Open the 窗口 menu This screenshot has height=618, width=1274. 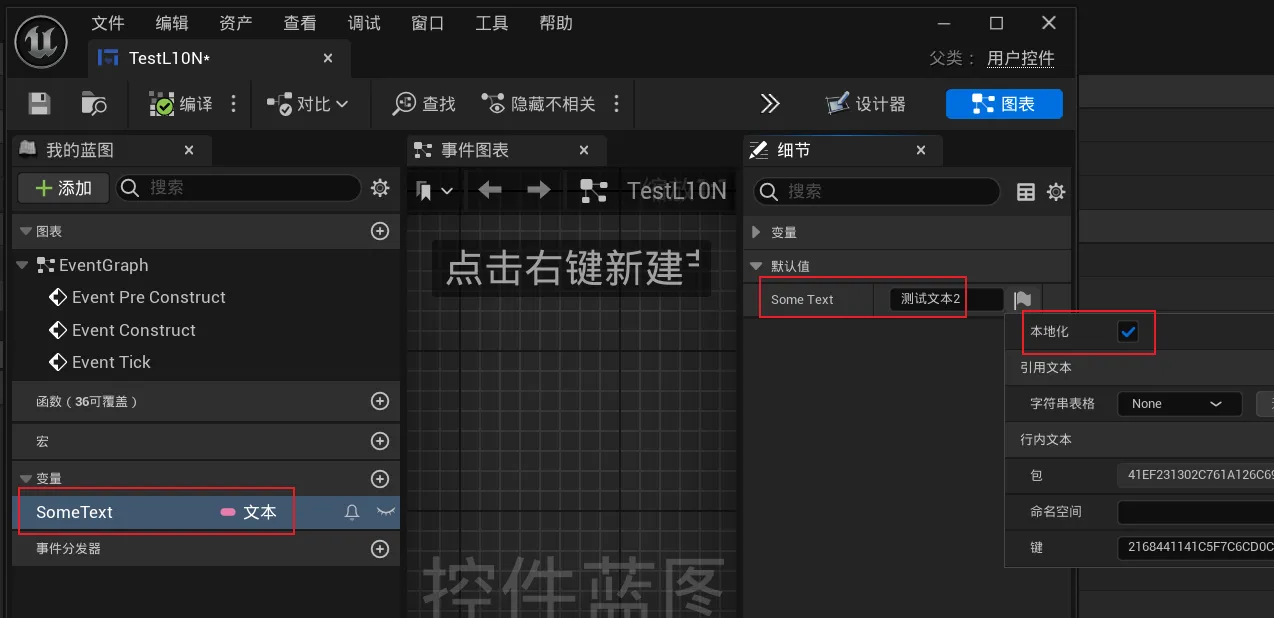[x=427, y=22]
